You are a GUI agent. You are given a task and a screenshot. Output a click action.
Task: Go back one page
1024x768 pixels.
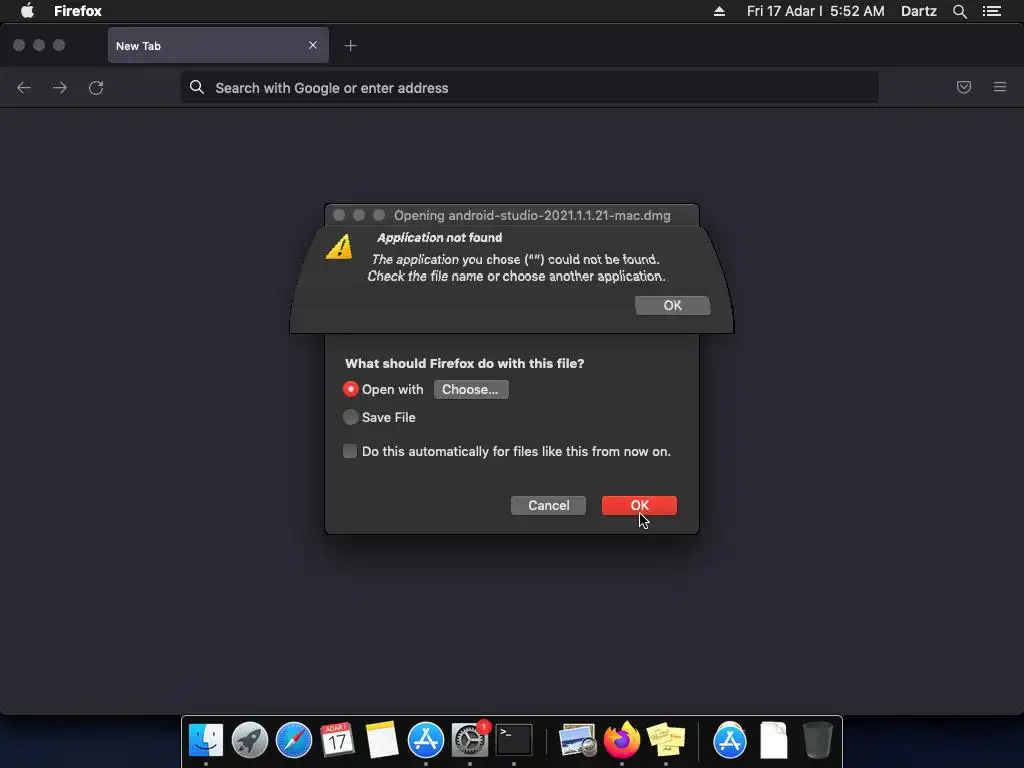click(x=24, y=88)
